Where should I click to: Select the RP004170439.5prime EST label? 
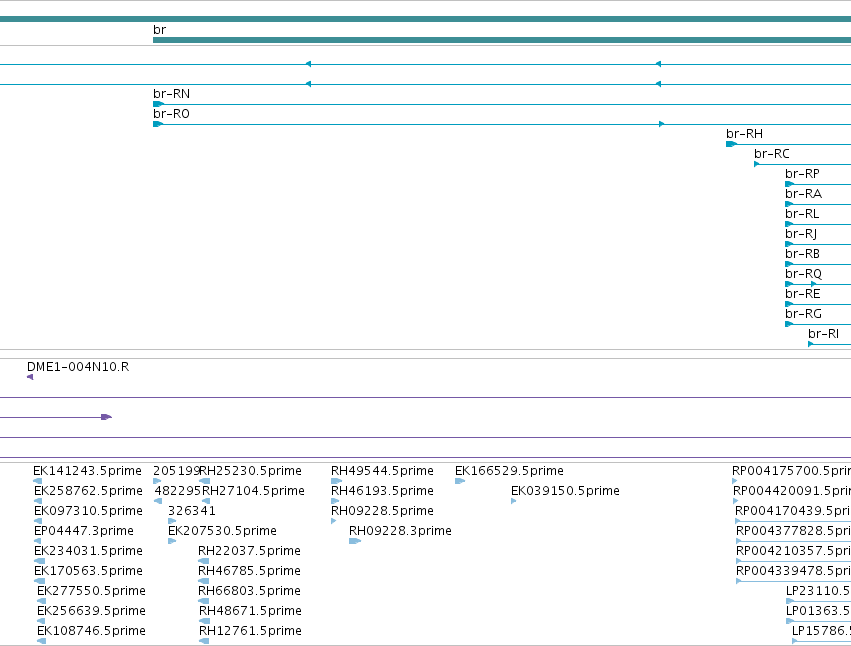click(793, 511)
